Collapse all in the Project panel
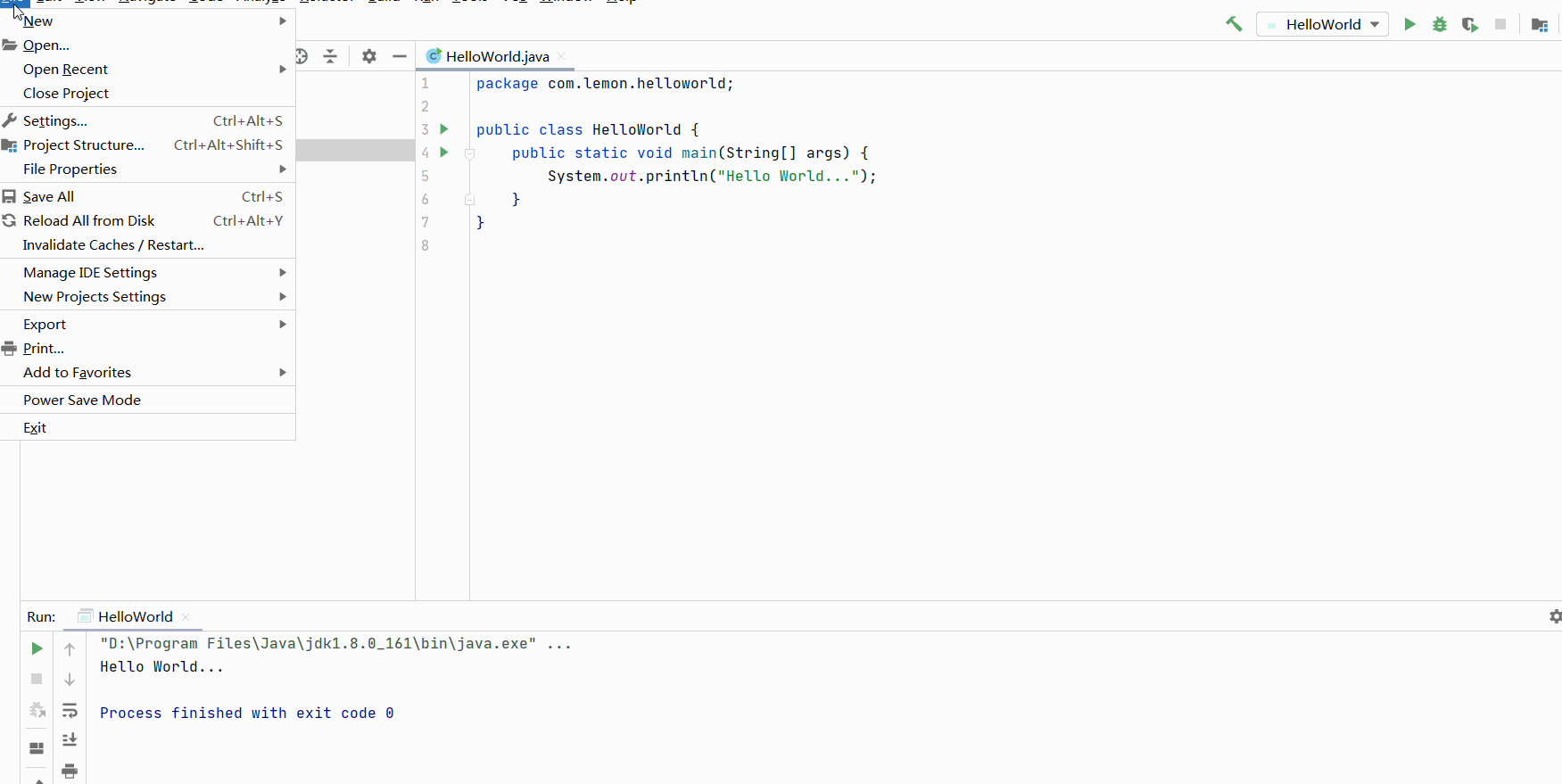This screenshot has height=784, width=1562. [330, 56]
